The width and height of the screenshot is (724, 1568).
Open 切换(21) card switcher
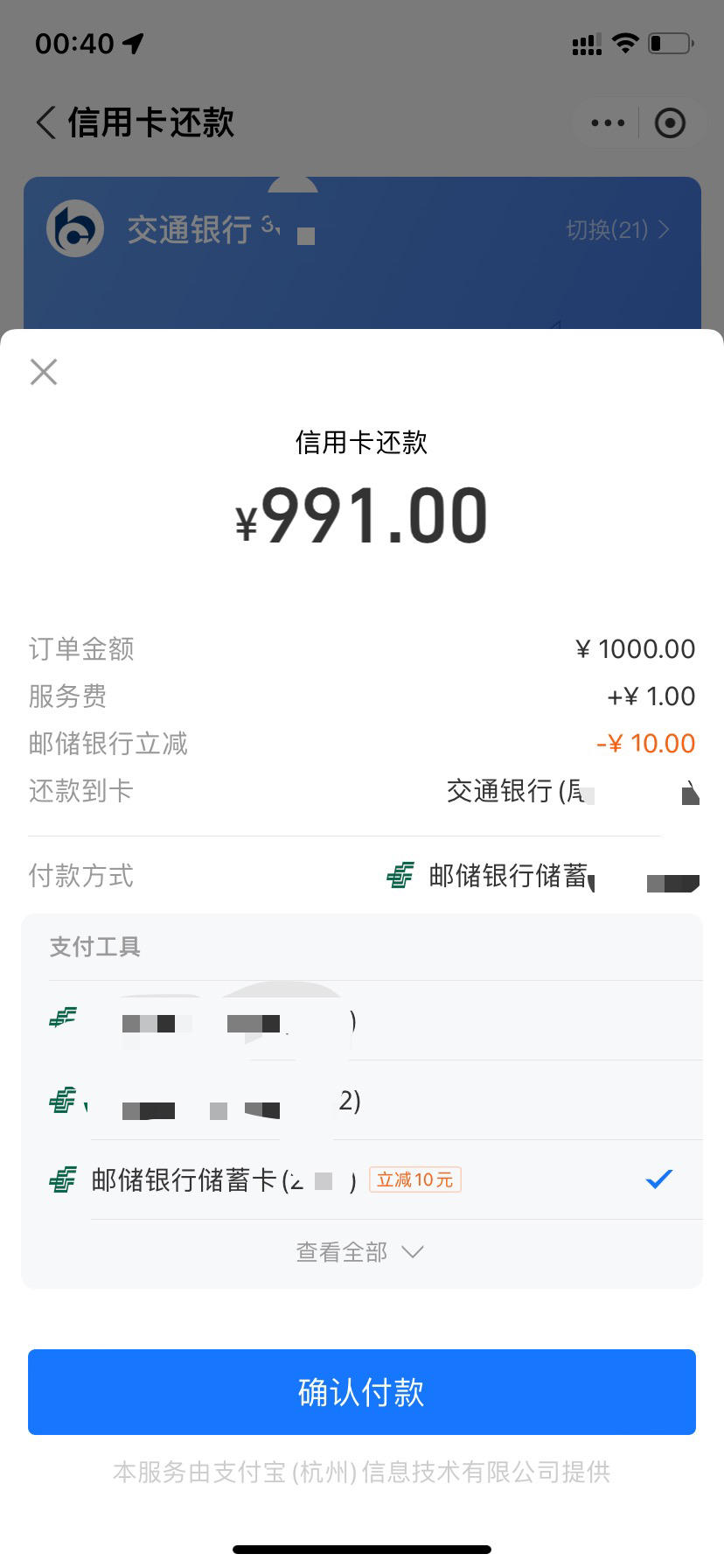(617, 229)
